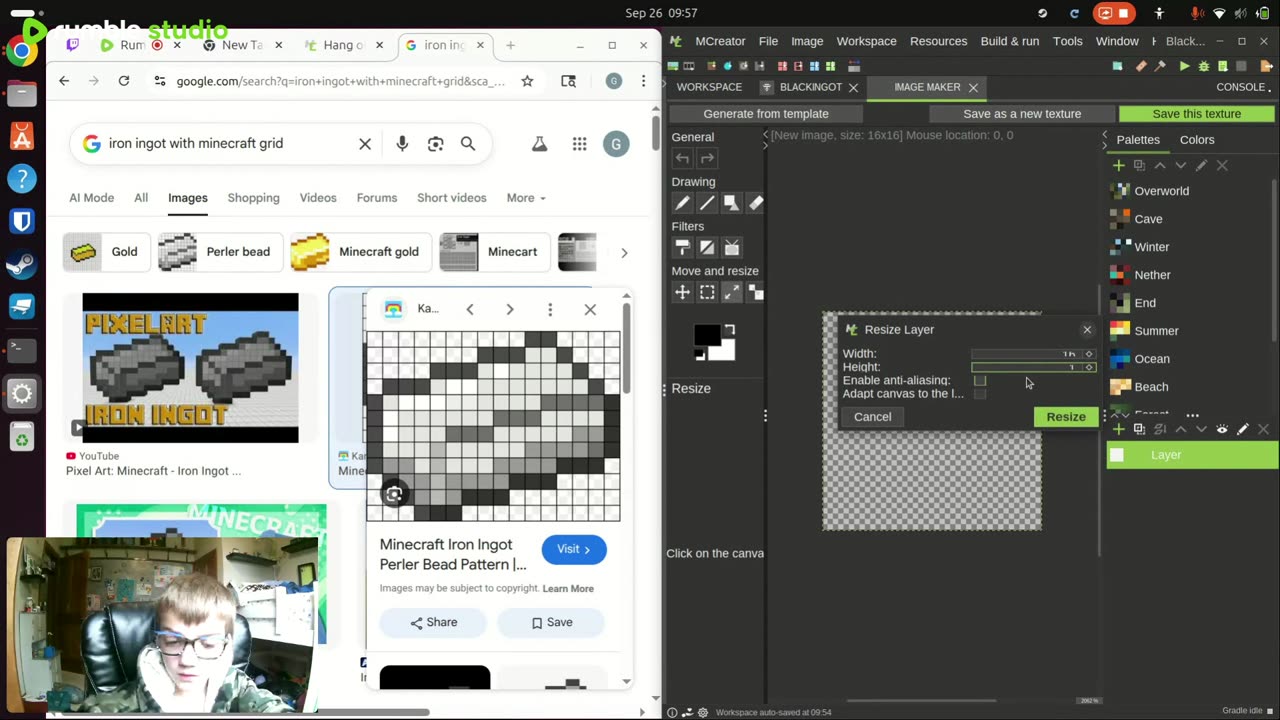1280x720 pixels.
Task: Select the Move layer tool
Action: (x=682, y=292)
